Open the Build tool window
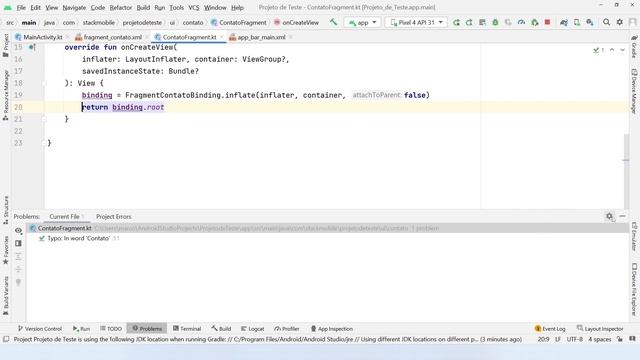The width and height of the screenshot is (640, 360). [x=221, y=329]
